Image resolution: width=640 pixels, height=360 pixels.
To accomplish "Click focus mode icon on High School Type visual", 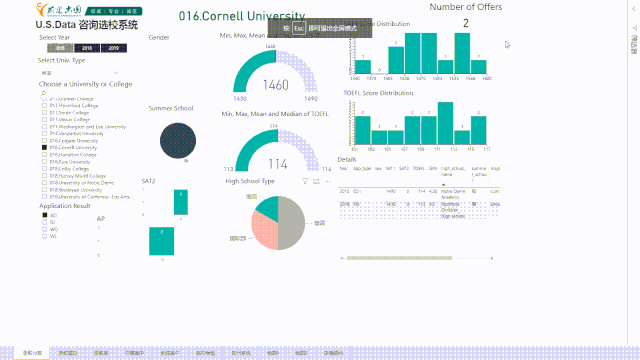I will pos(316,181).
